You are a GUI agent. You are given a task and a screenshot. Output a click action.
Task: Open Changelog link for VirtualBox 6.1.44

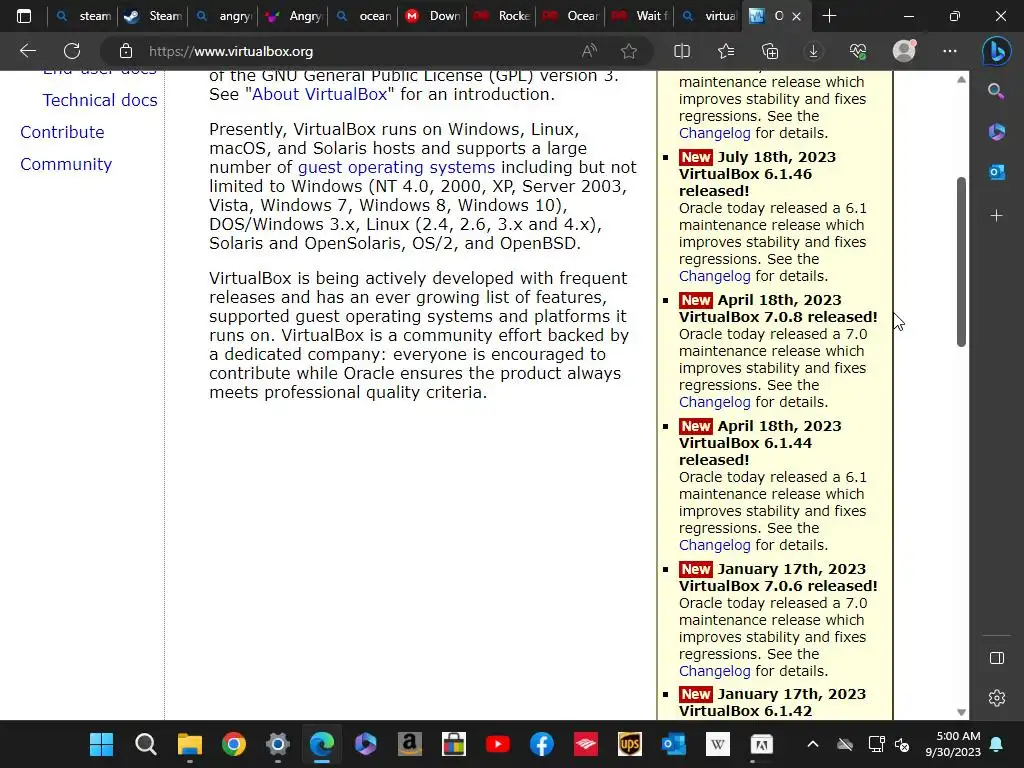click(x=714, y=545)
